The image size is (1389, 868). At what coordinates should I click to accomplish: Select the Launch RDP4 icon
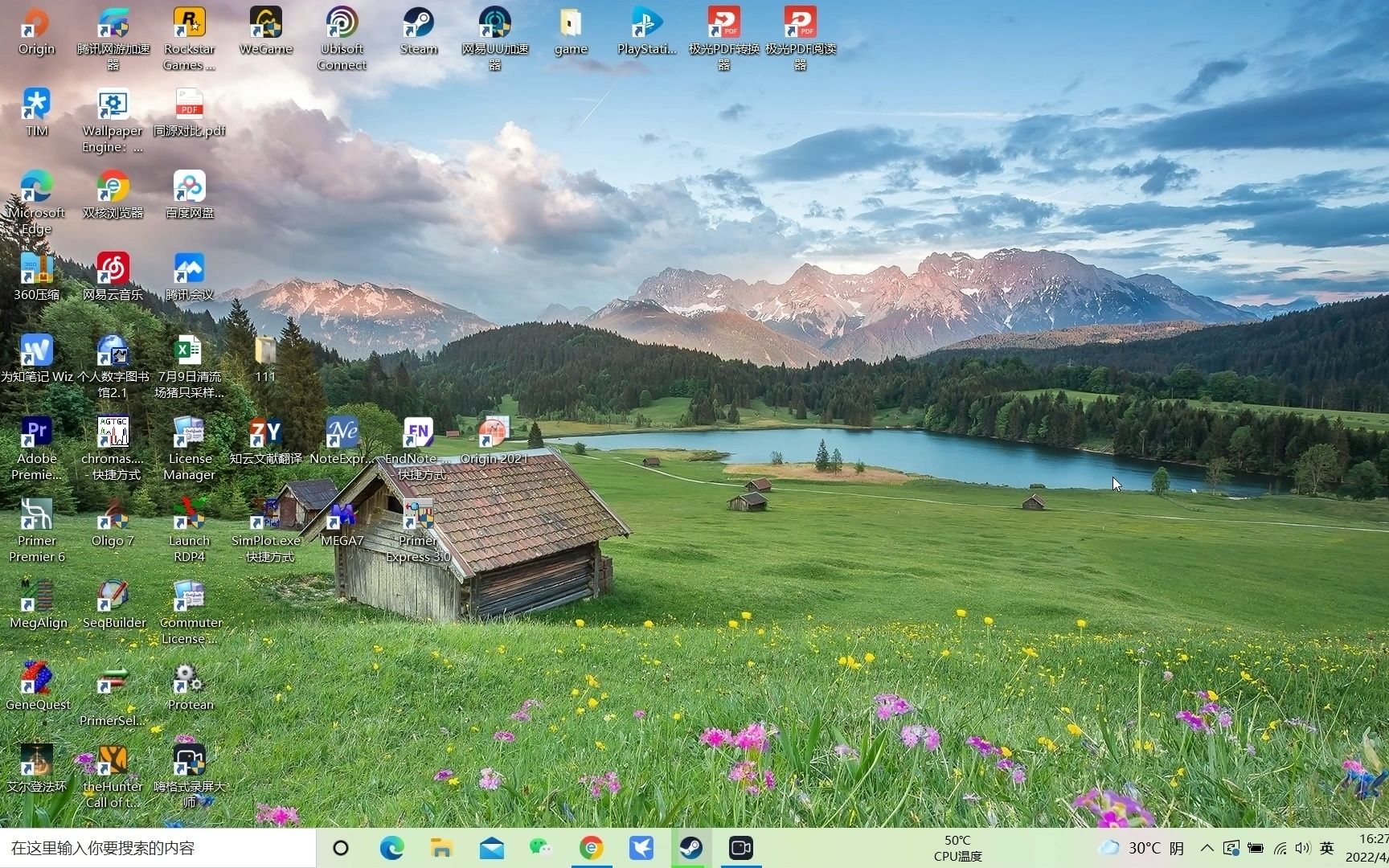(x=189, y=530)
